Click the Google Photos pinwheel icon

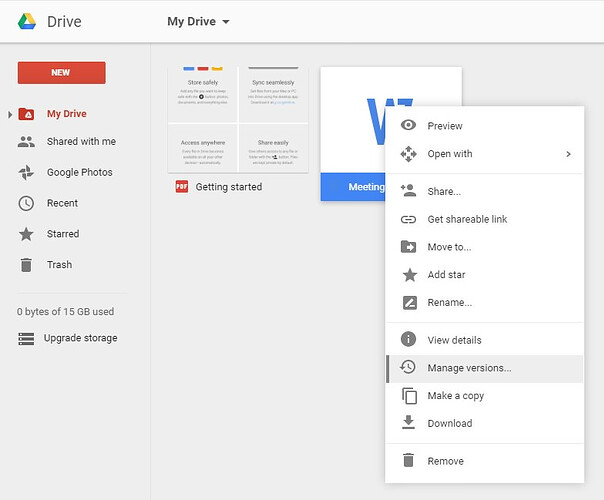[26, 172]
